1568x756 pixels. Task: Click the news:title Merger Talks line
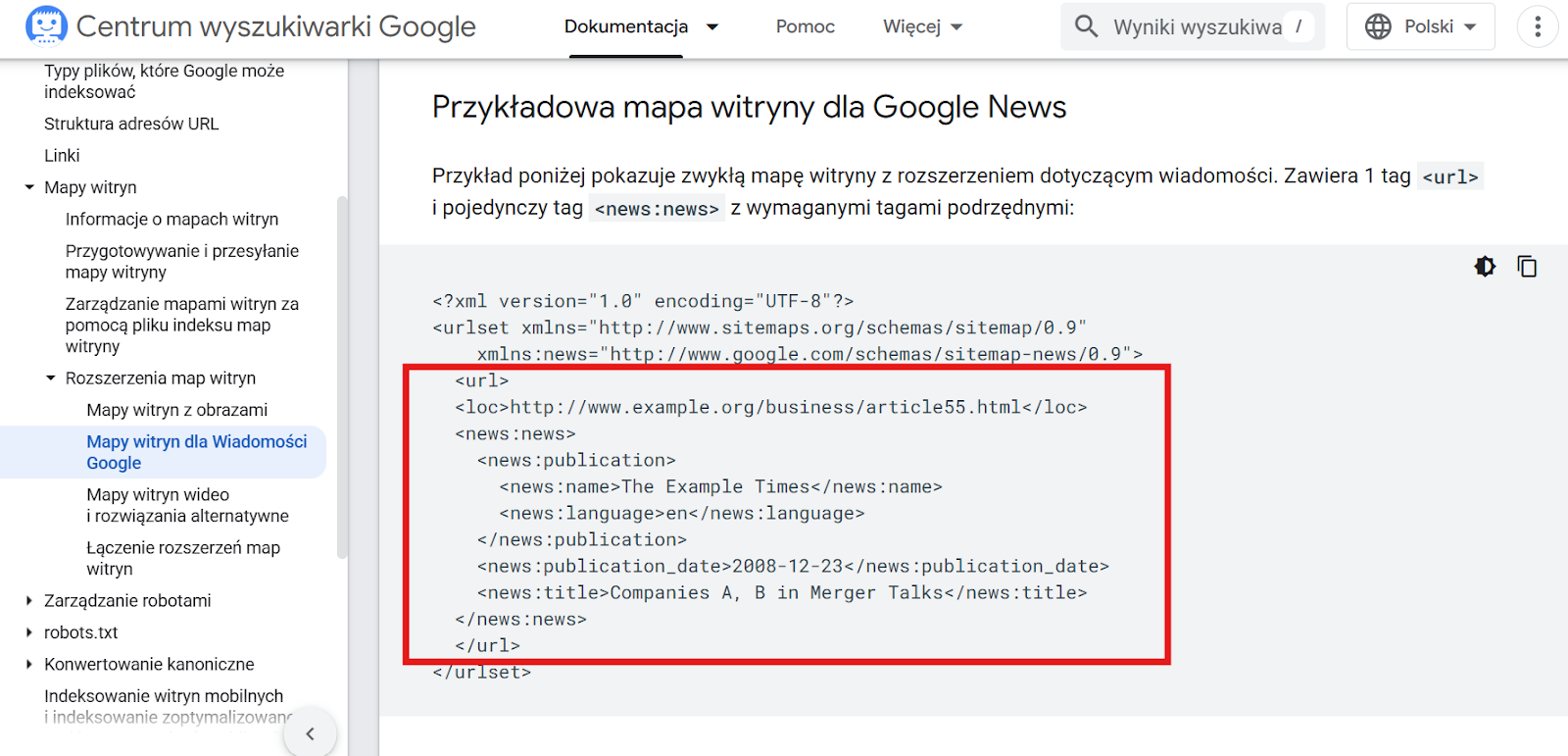(782, 592)
